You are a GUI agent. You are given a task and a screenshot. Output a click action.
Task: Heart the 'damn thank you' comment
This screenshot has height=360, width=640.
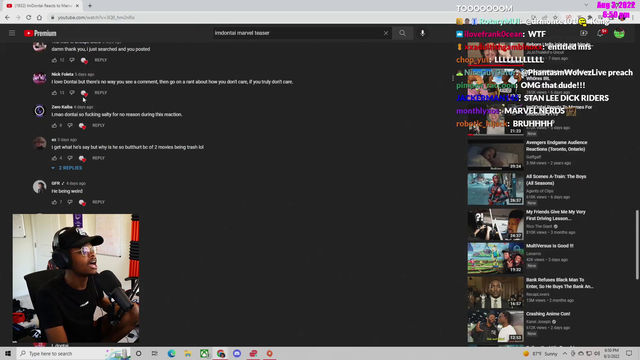tap(84, 60)
